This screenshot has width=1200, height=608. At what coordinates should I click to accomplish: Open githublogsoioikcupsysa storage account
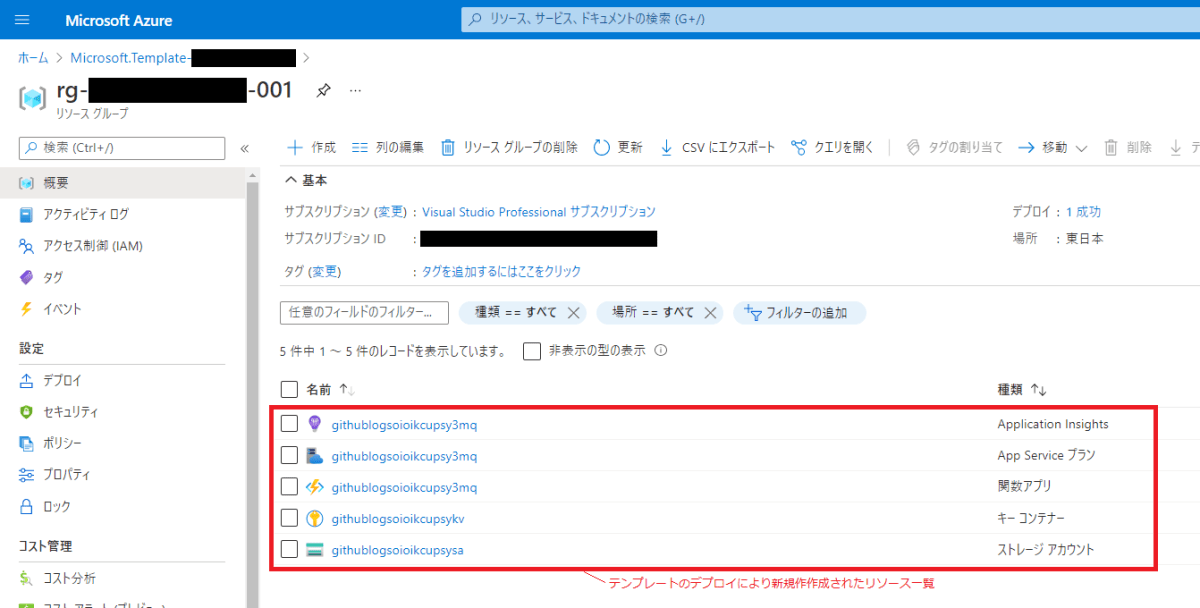click(x=397, y=549)
